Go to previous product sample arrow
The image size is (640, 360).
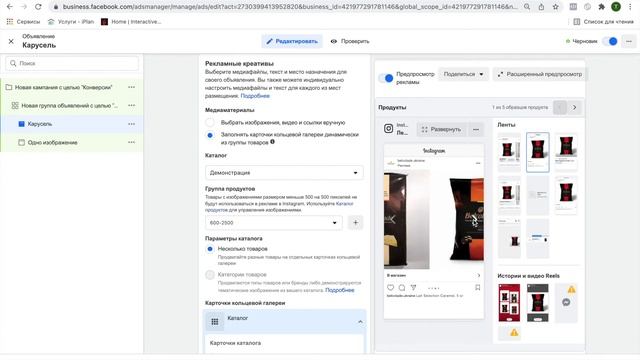[x=560, y=107]
